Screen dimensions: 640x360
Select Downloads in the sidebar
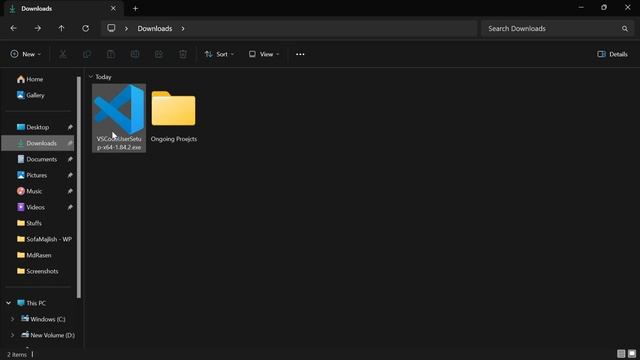click(x=38, y=143)
